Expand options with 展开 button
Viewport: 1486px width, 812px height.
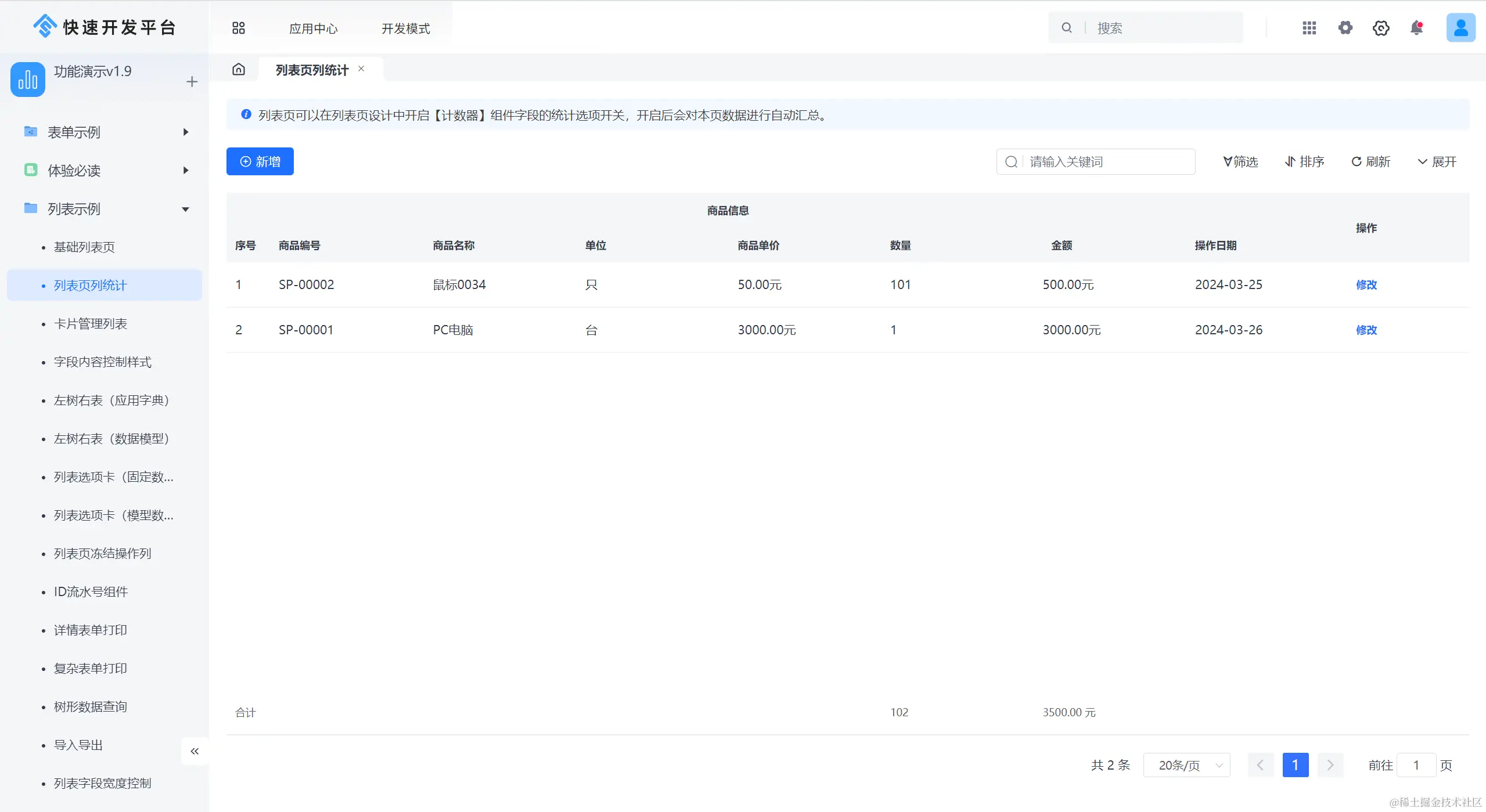1437,162
